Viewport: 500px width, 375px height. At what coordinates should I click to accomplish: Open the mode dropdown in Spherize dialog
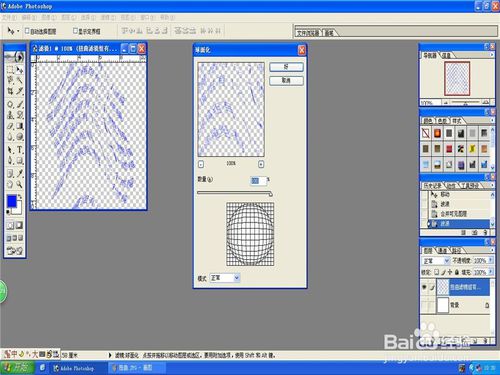[x=225, y=278]
